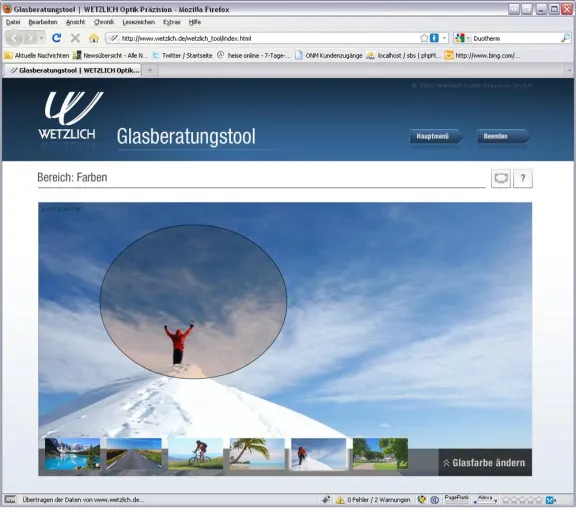Click the stop loading X icon
This screenshot has height=508, width=576.
pos(75,38)
